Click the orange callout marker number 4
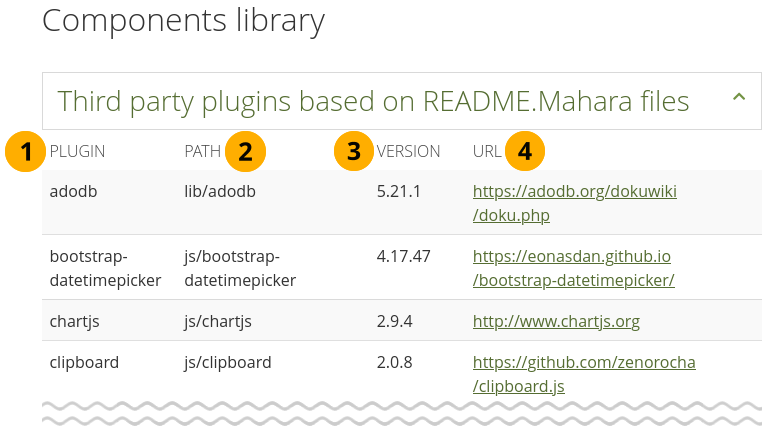 point(525,152)
